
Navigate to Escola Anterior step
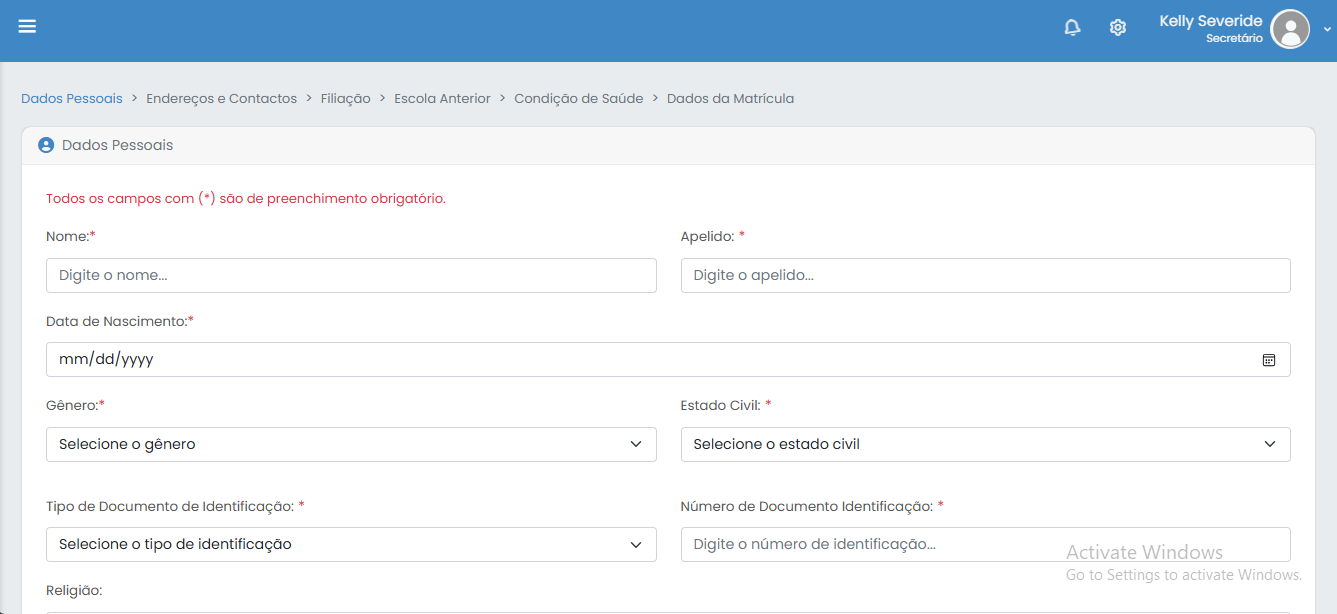pos(442,99)
